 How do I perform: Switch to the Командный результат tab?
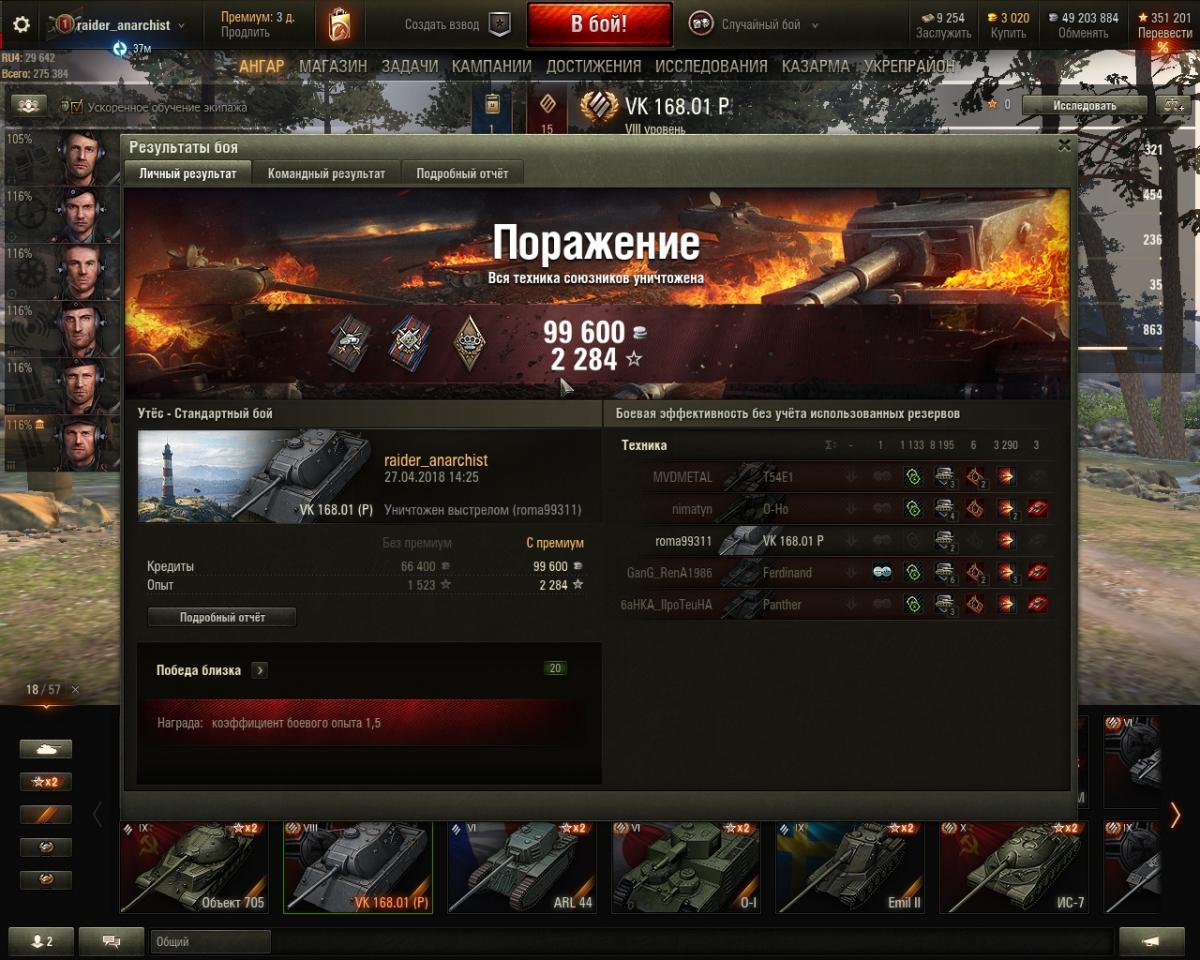click(326, 173)
